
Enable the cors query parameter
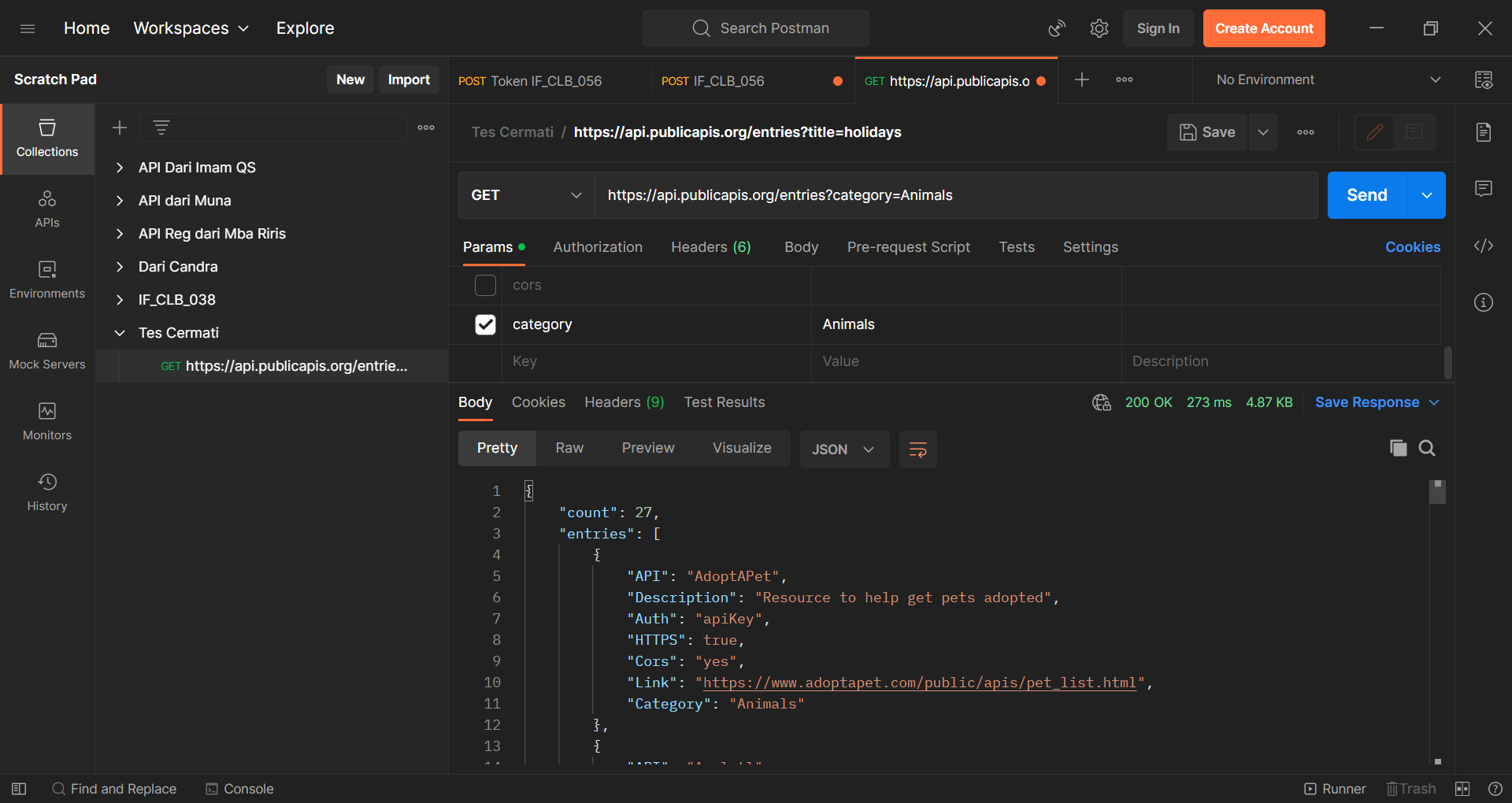[x=485, y=285]
